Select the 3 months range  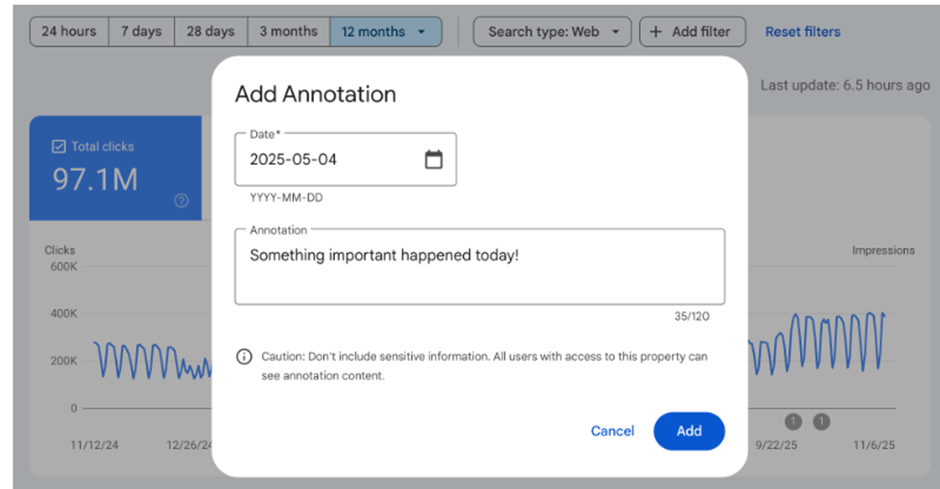coord(288,32)
